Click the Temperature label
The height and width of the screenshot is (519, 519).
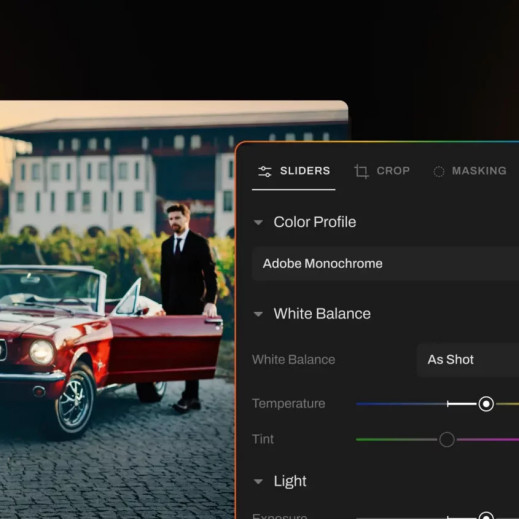click(289, 404)
